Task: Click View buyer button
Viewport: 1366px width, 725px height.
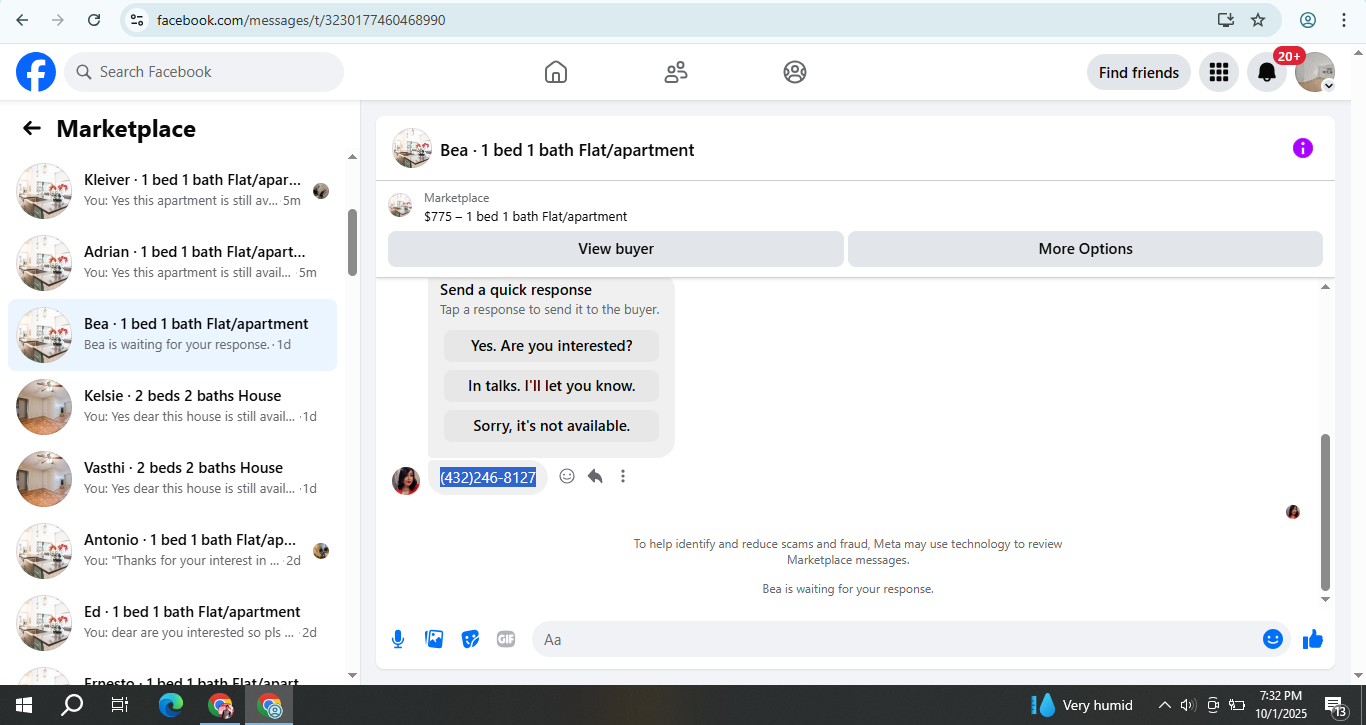Action: [616, 249]
